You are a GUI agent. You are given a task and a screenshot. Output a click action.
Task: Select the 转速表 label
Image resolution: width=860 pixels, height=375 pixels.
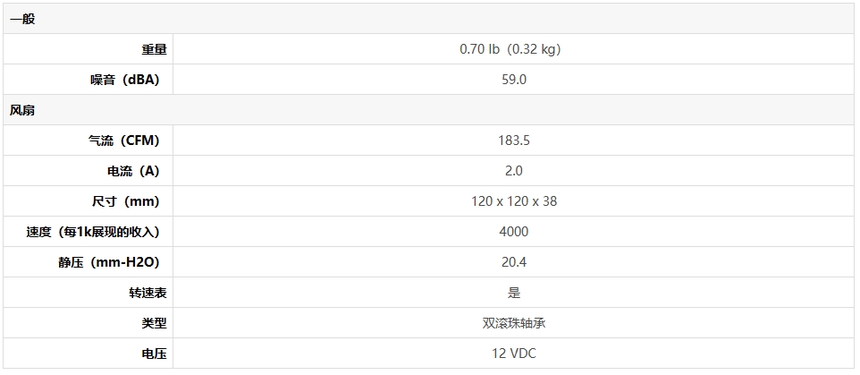click(144, 293)
